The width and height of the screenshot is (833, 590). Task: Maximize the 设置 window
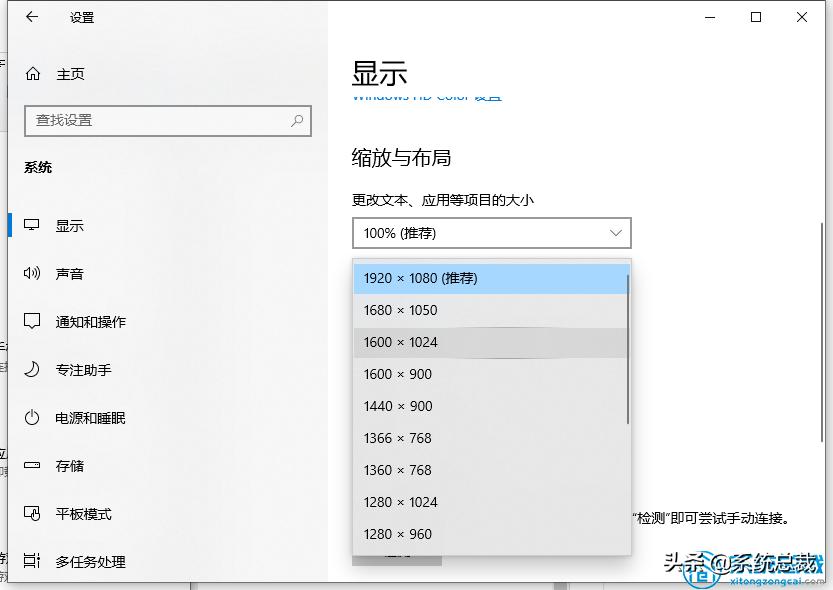pyautogui.click(x=755, y=18)
